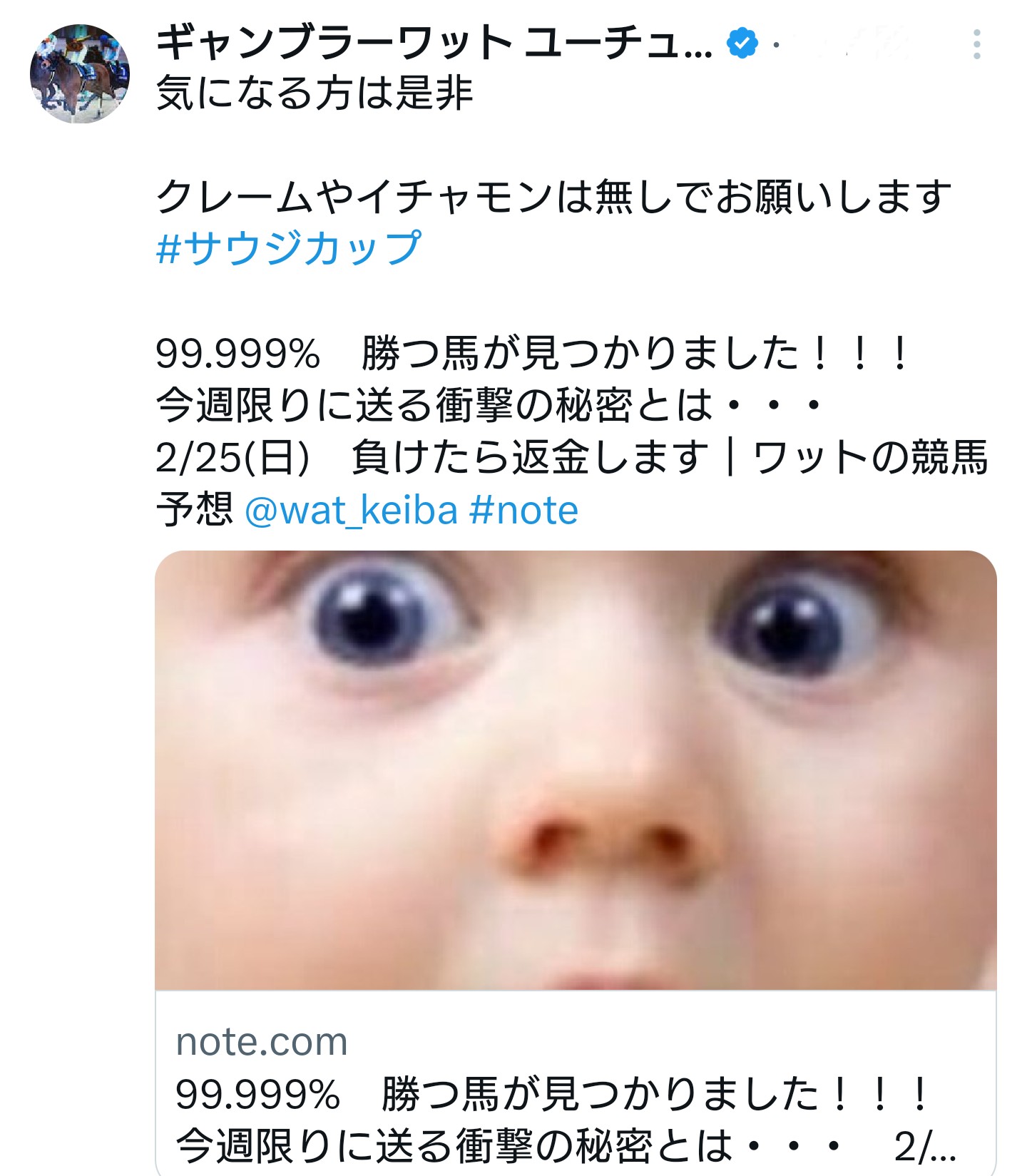Click the truncated 2/... text in the card
Screen dimensions: 1027x1176
coord(925,1147)
